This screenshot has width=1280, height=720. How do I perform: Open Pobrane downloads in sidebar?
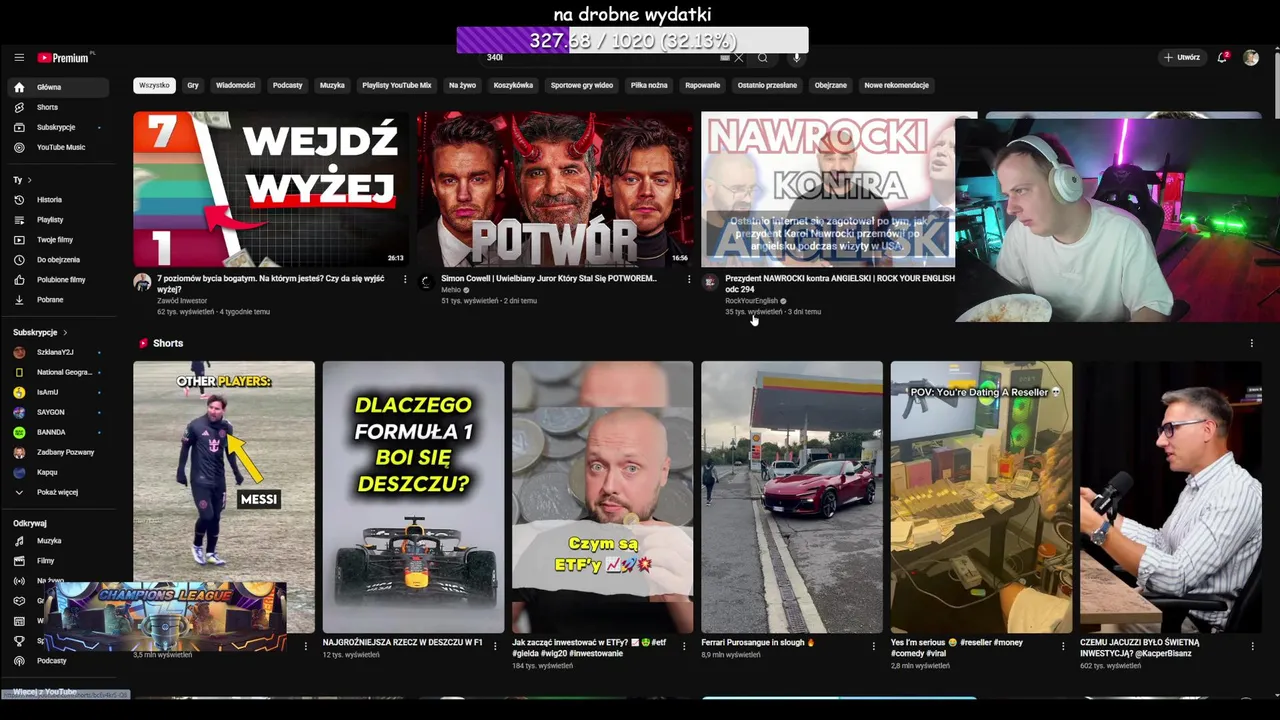60,300
